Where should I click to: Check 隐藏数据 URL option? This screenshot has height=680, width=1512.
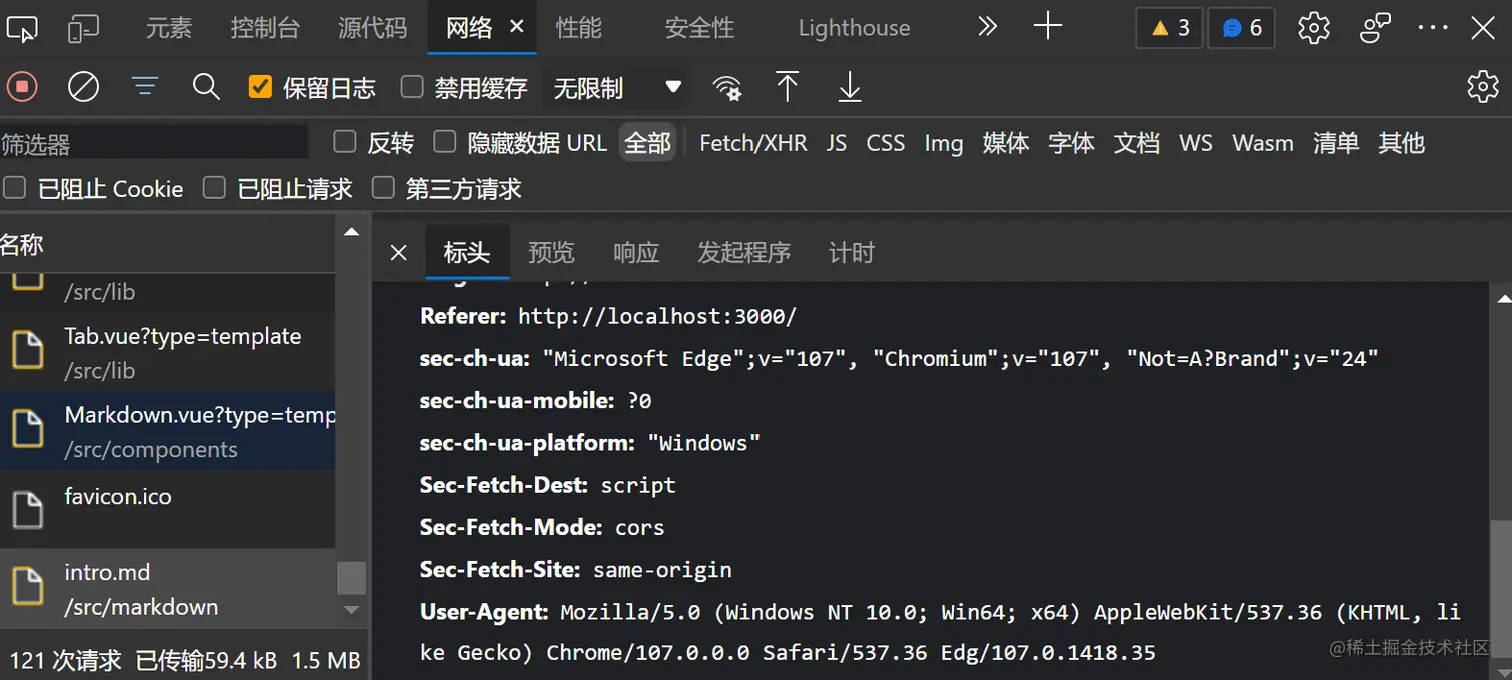tap(445, 142)
